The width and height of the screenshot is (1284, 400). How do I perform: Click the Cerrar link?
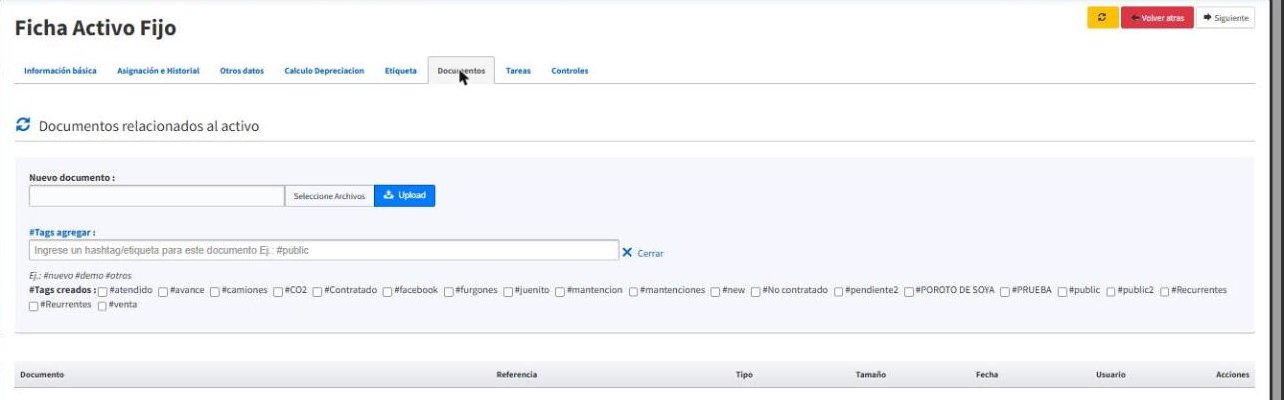pos(650,254)
